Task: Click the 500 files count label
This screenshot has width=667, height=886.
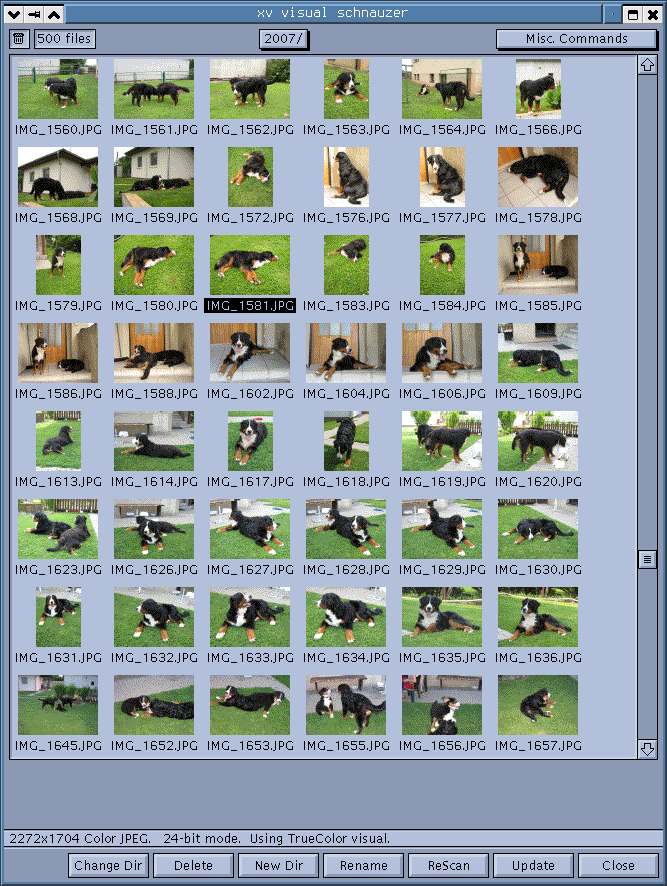Action: (x=64, y=38)
